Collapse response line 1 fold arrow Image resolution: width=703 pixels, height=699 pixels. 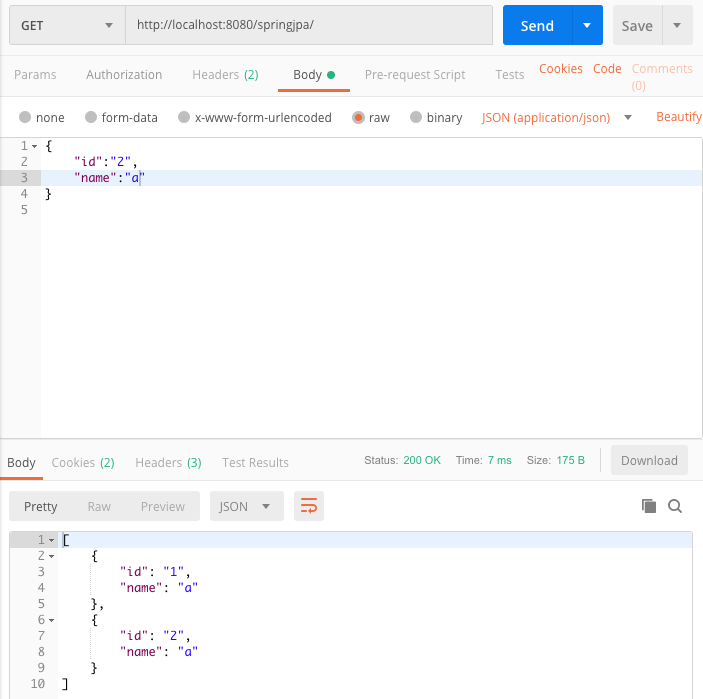click(51, 540)
